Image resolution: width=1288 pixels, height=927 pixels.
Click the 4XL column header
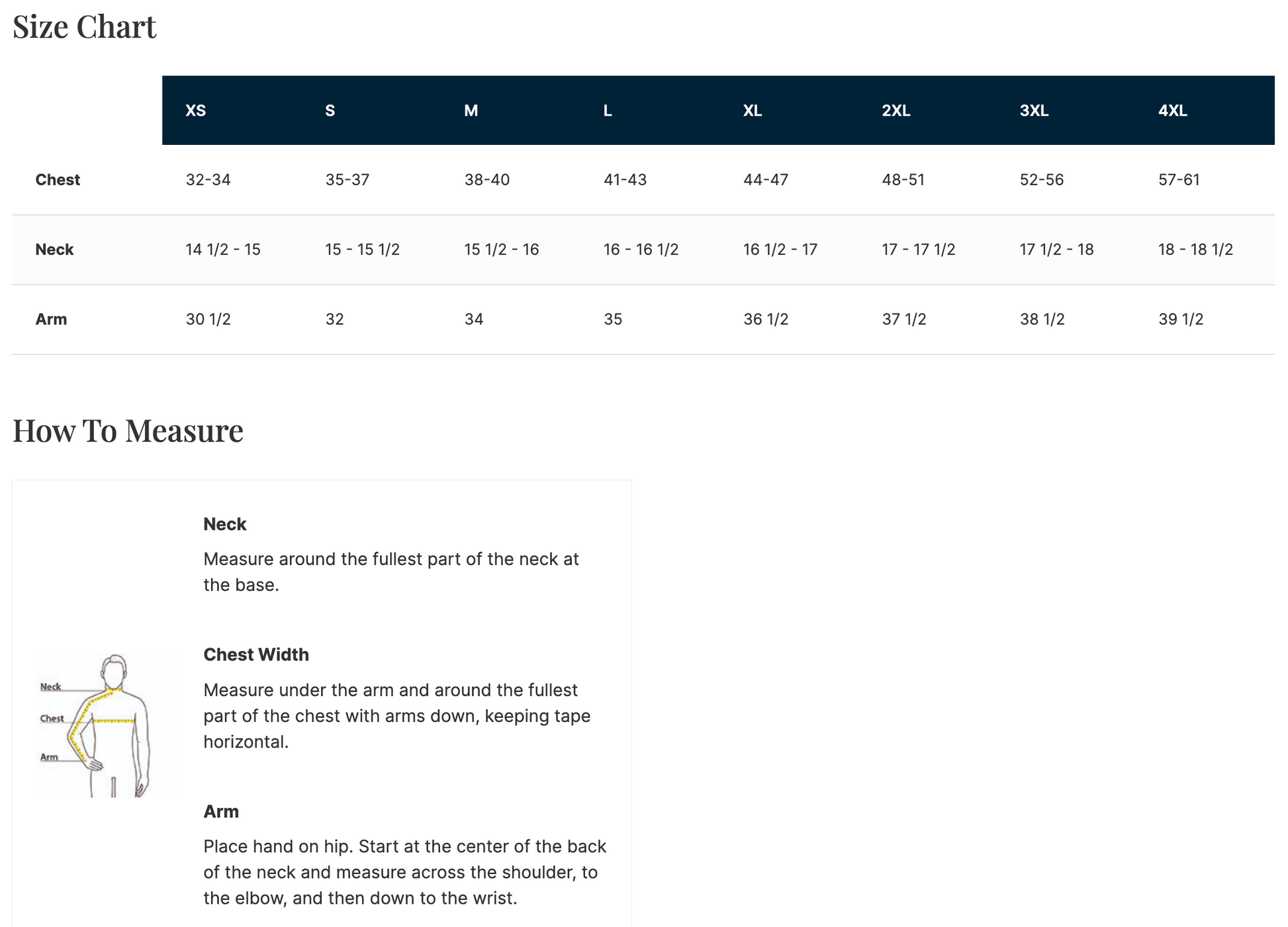[1172, 110]
